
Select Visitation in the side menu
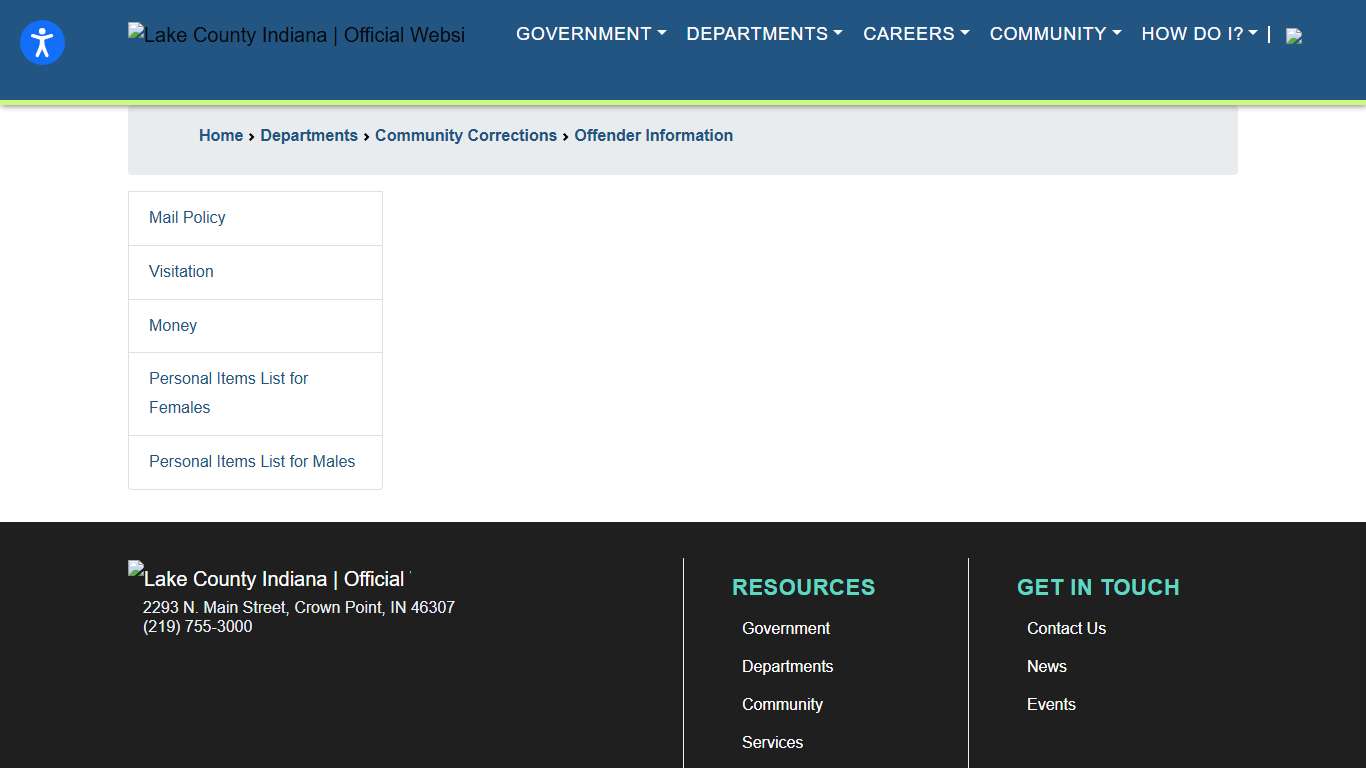click(181, 271)
